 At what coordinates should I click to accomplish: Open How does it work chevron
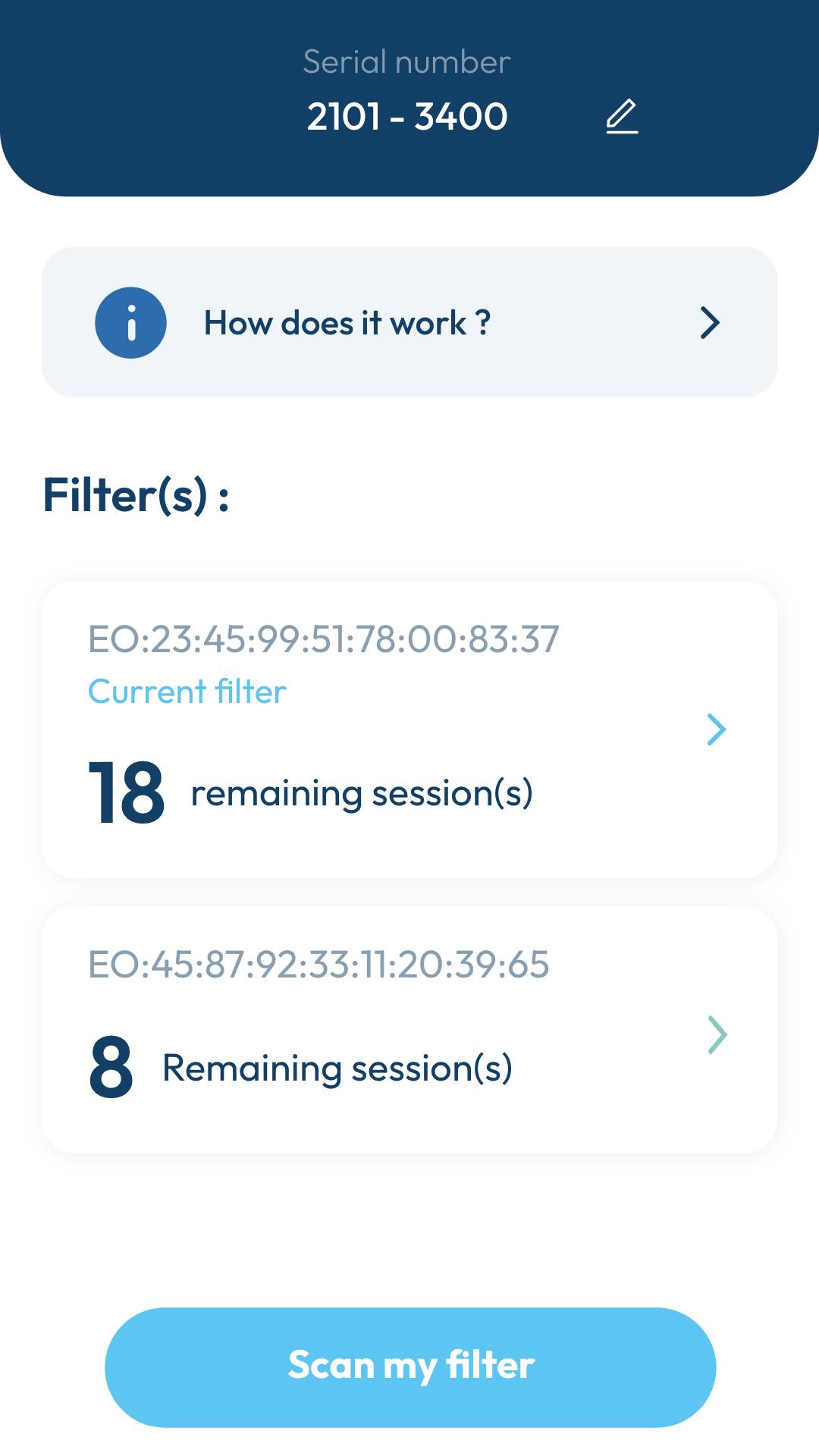(710, 322)
